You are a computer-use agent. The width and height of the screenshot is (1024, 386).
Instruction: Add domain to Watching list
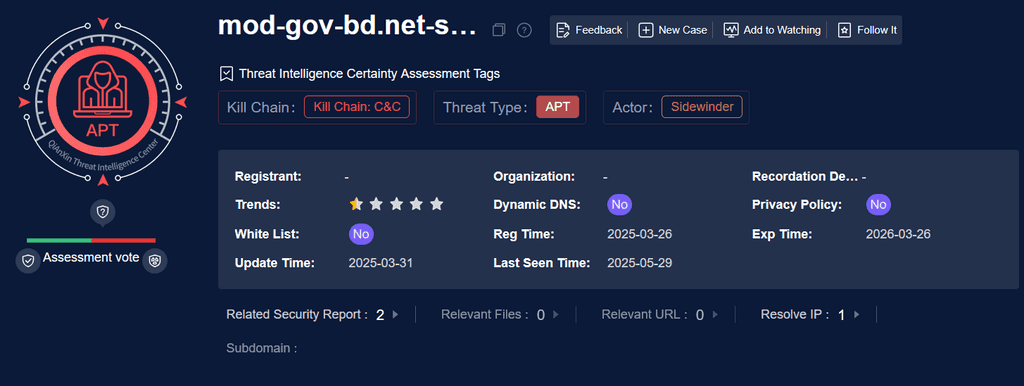pos(772,30)
